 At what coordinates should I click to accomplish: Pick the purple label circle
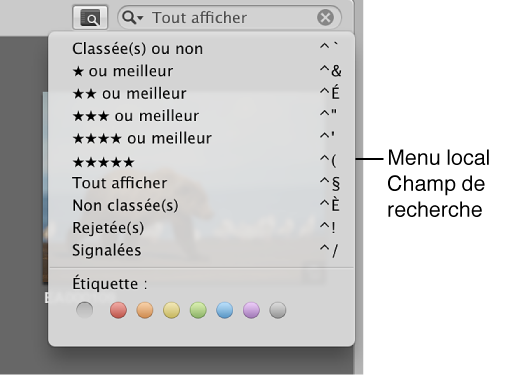pos(251,310)
